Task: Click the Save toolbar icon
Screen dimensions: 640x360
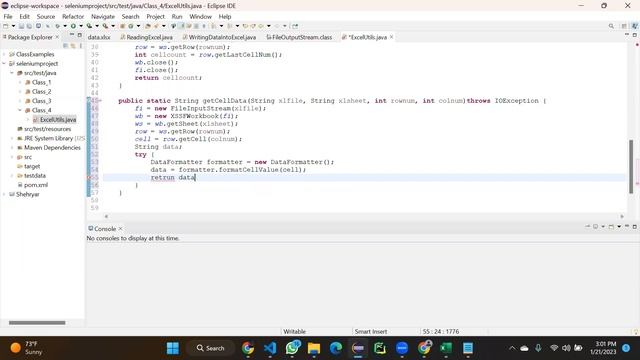Action: tap(21, 26)
